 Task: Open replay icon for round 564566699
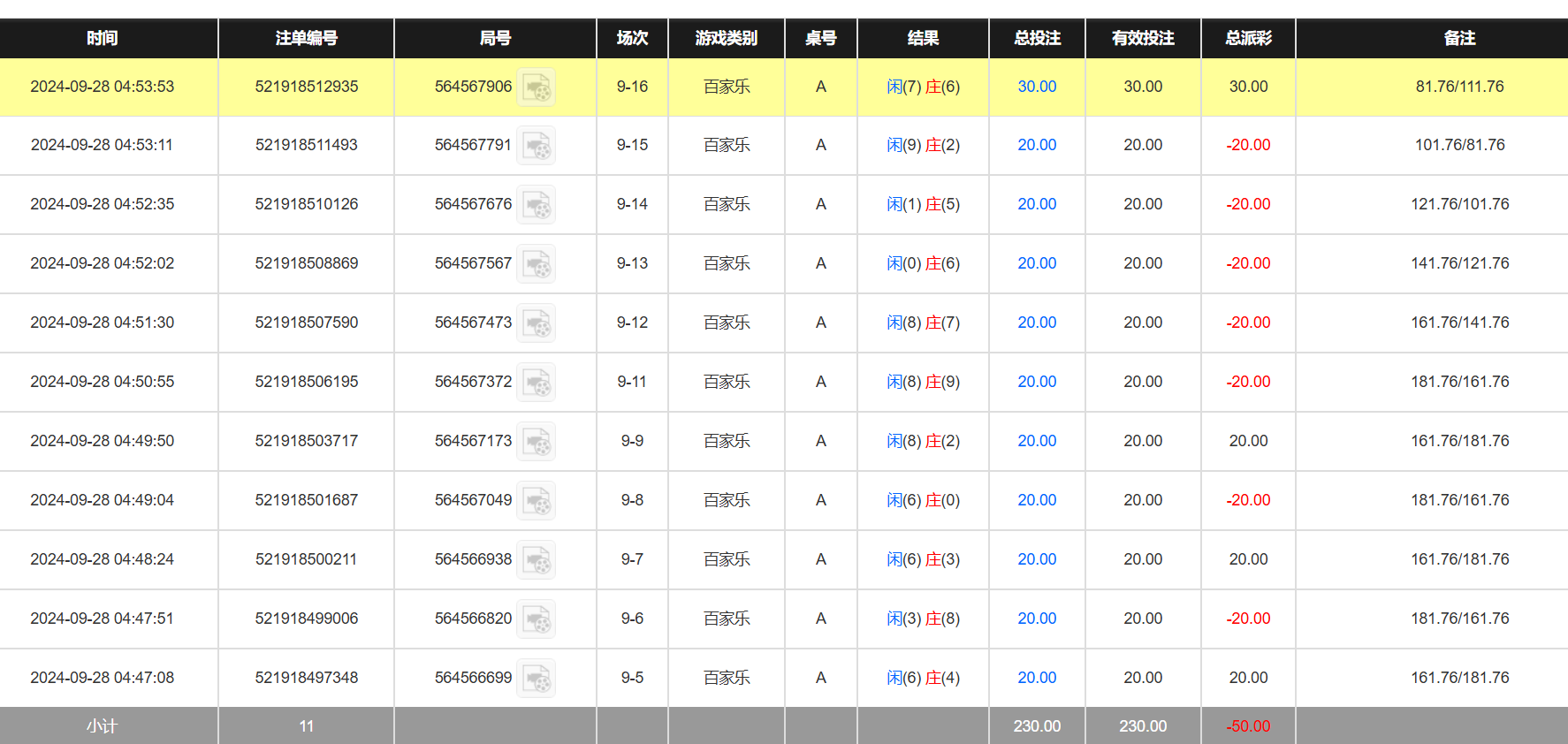point(536,679)
